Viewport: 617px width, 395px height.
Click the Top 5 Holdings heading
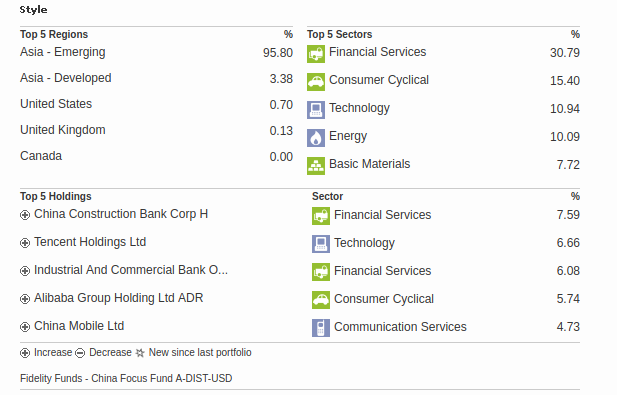click(56, 196)
